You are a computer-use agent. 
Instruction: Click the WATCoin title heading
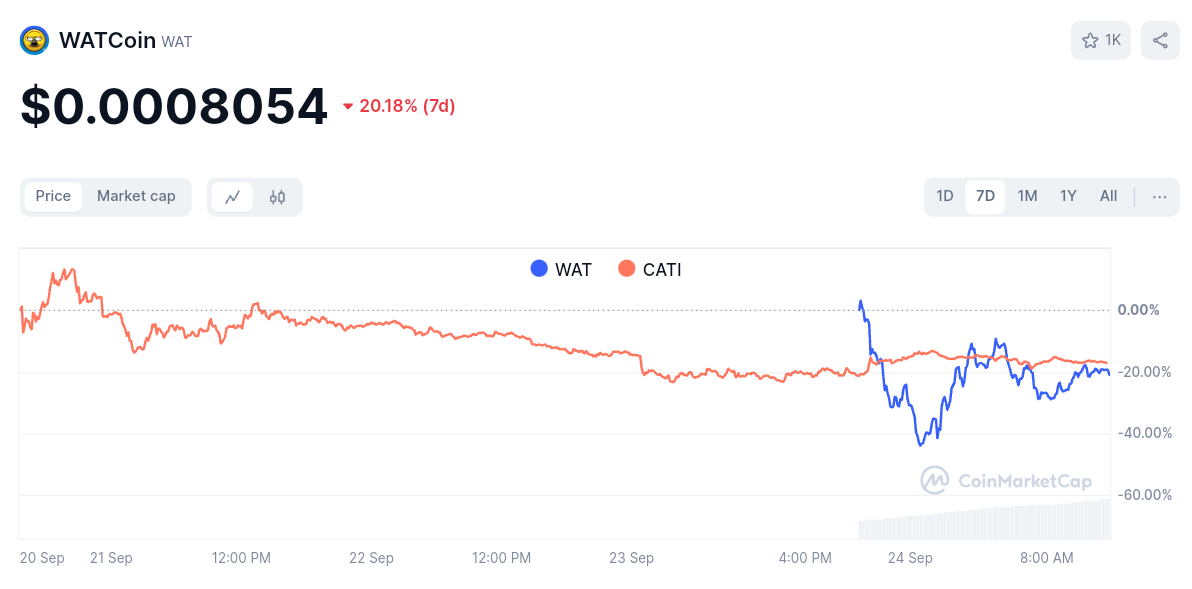(107, 40)
